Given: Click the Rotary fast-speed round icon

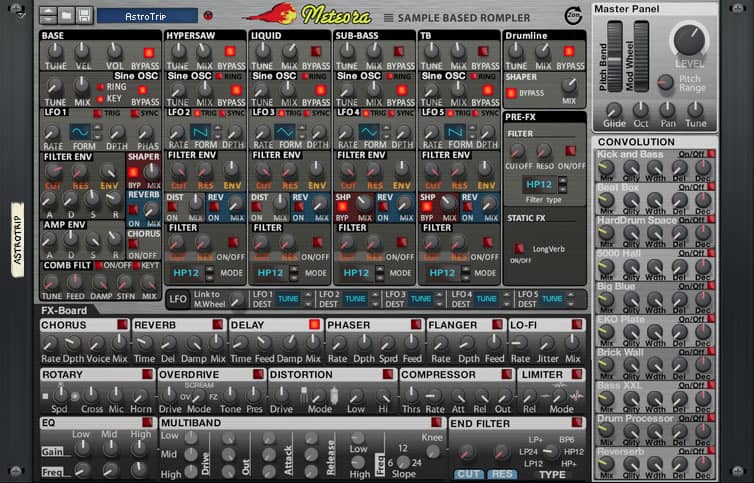Looking at the screenshot, I should click(75, 396).
